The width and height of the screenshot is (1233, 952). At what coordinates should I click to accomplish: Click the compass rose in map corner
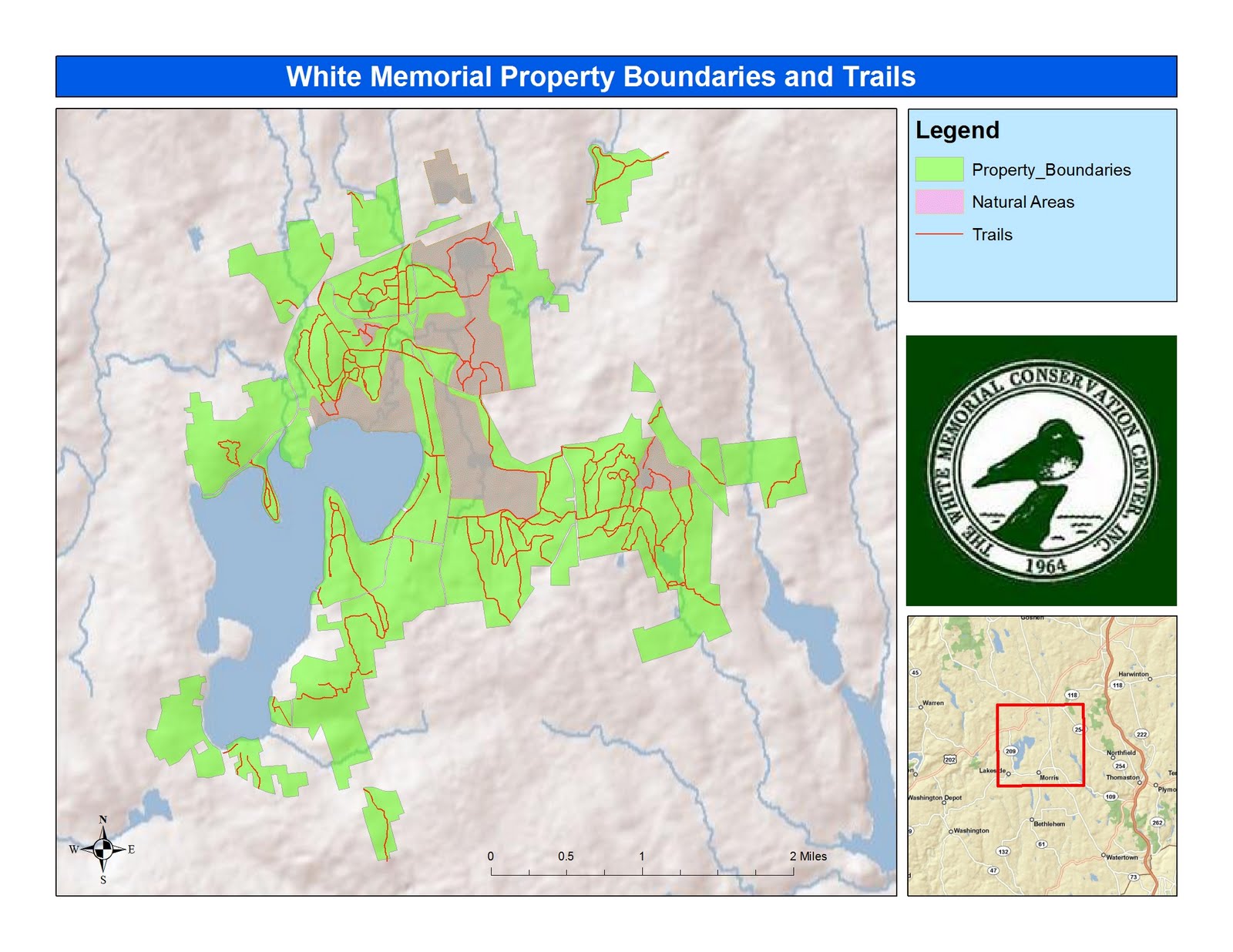pyautogui.click(x=102, y=851)
